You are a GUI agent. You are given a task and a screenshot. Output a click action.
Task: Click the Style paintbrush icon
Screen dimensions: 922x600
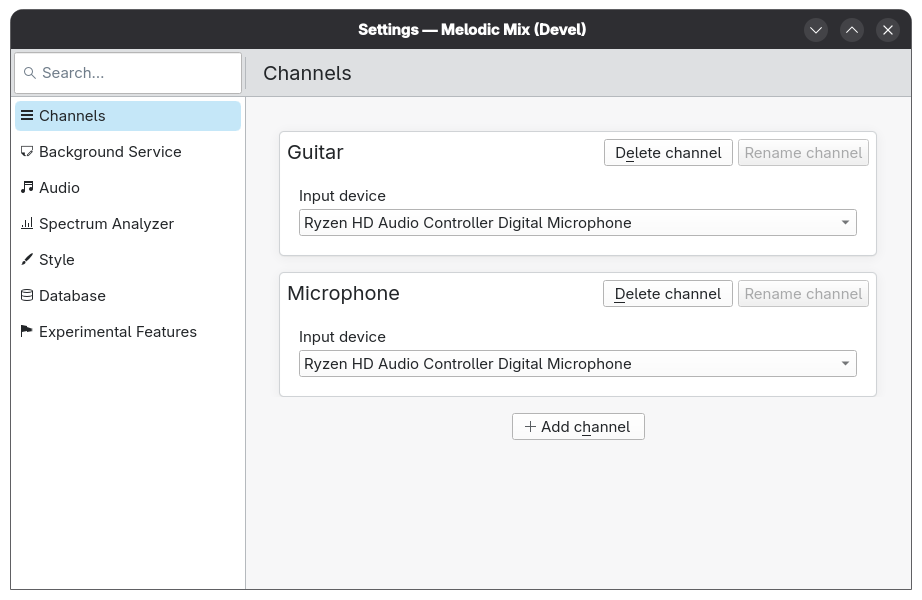27,260
